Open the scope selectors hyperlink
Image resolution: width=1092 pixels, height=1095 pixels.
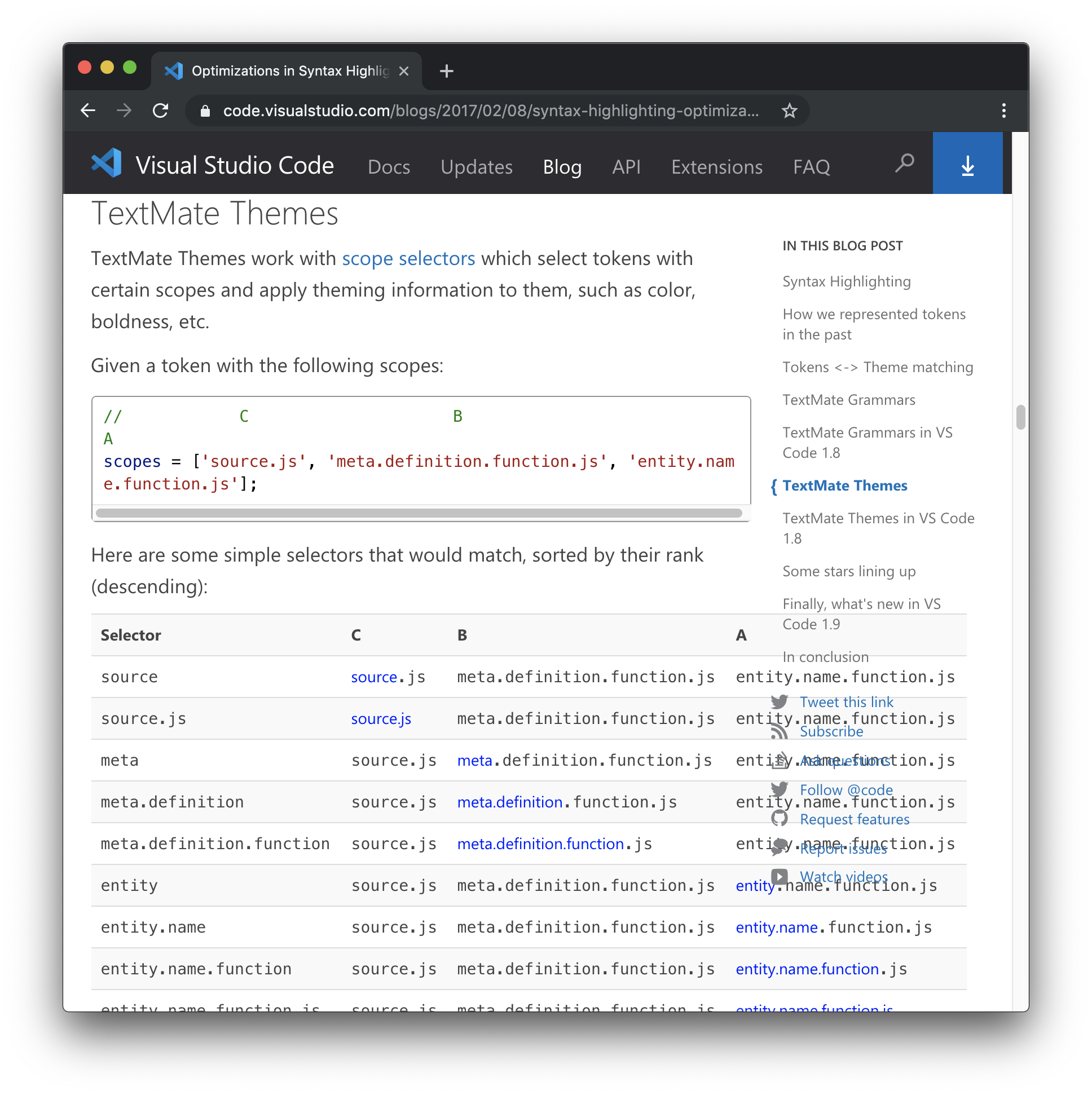pos(408,258)
